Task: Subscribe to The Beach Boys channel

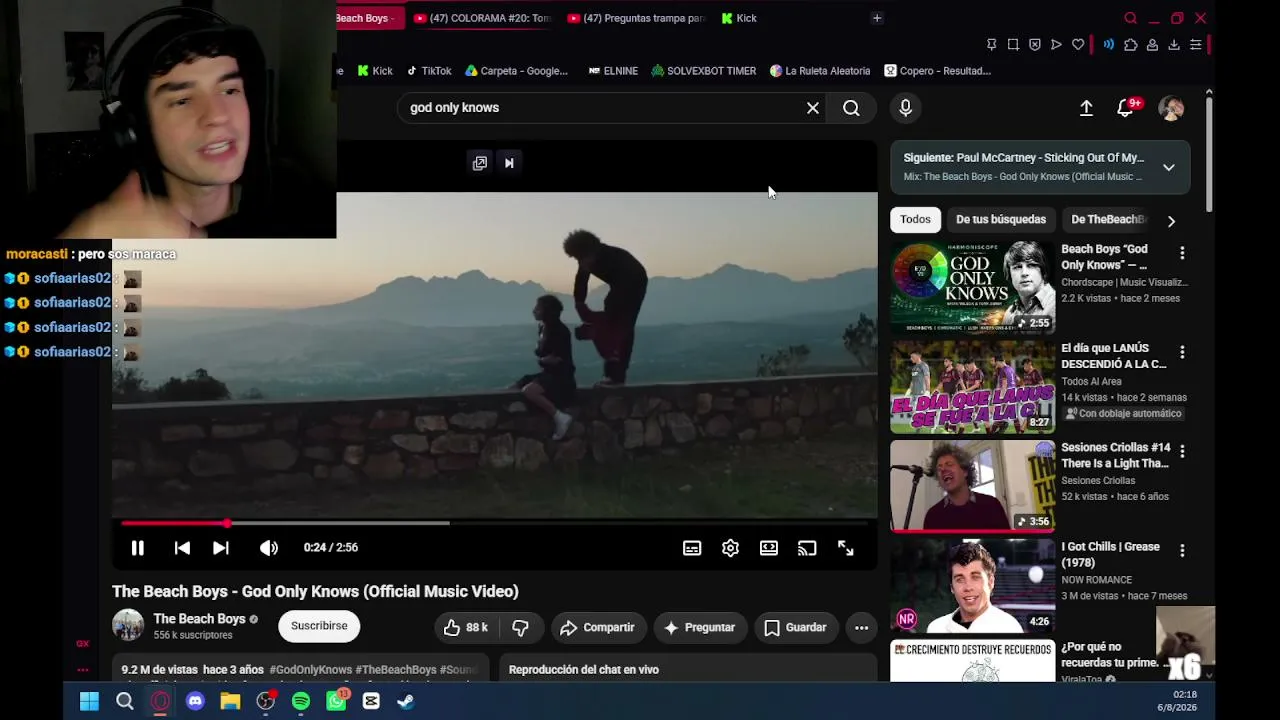Action: 319,626
